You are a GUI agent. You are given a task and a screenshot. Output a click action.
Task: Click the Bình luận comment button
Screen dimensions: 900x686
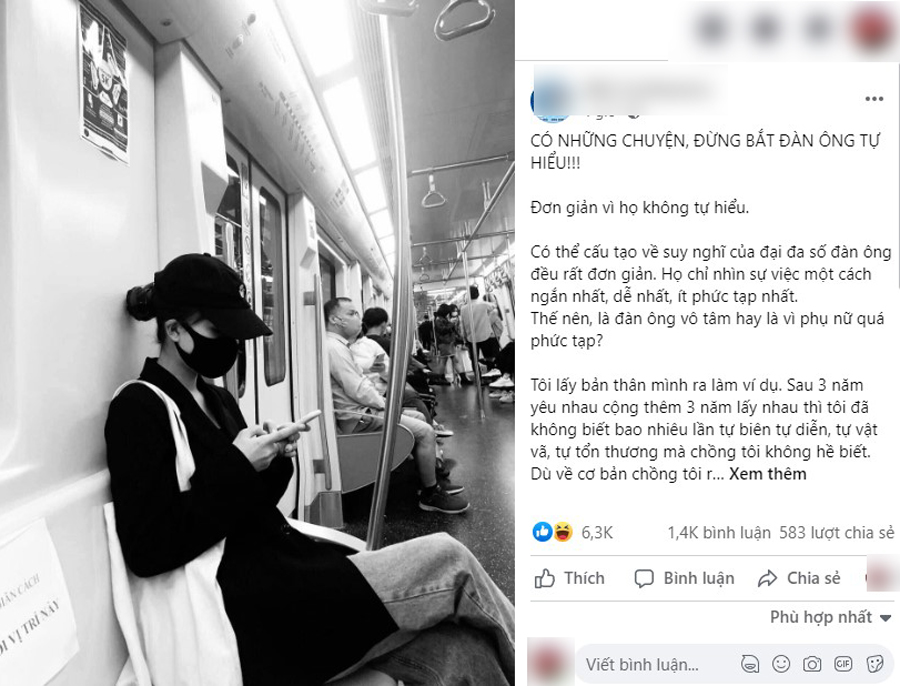(x=684, y=578)
